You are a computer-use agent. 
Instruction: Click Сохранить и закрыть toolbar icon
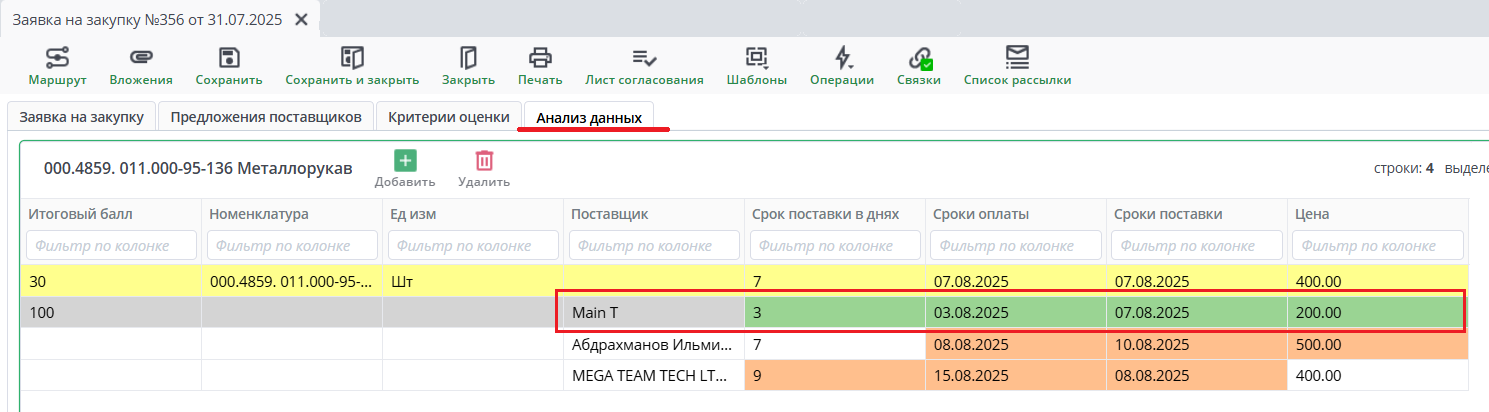click(x=352, y=58)
